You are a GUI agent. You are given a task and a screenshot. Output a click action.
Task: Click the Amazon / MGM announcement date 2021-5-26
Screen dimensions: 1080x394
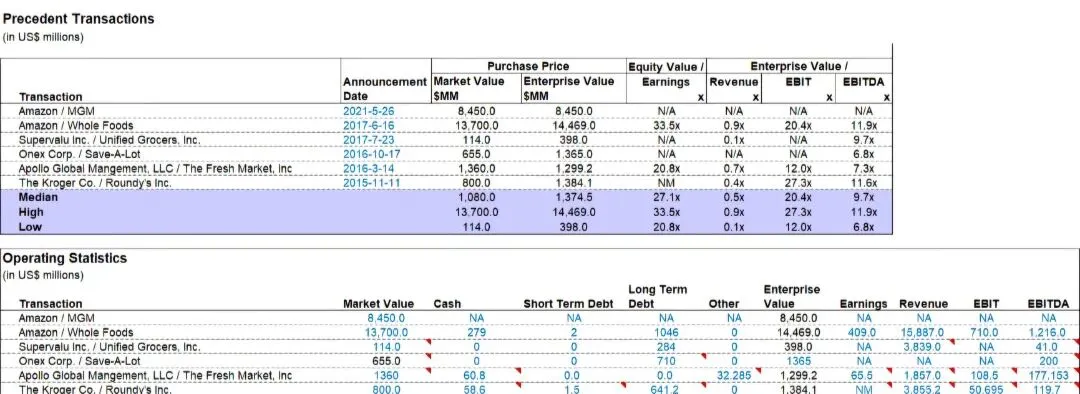[368, 111]
